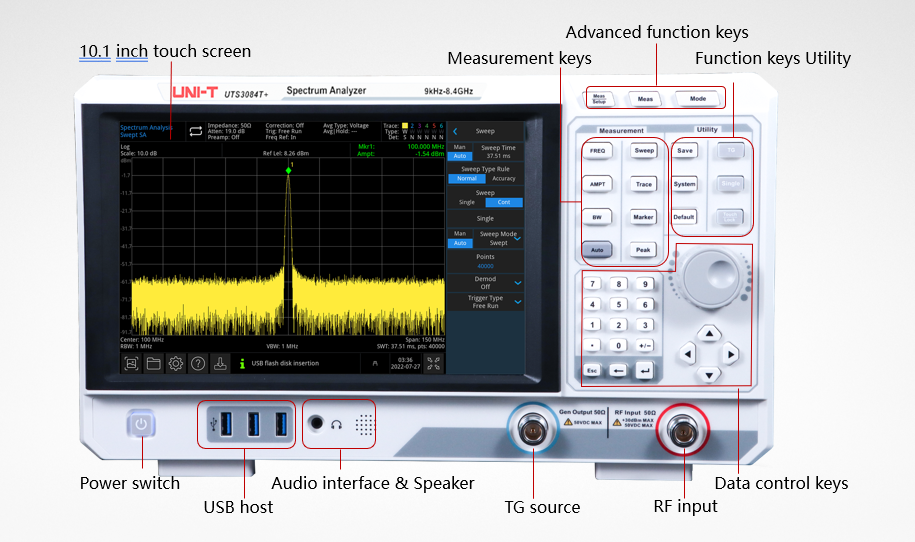Push the Esc key on keypad
The image size is (915, 542).
pos(592,370)
